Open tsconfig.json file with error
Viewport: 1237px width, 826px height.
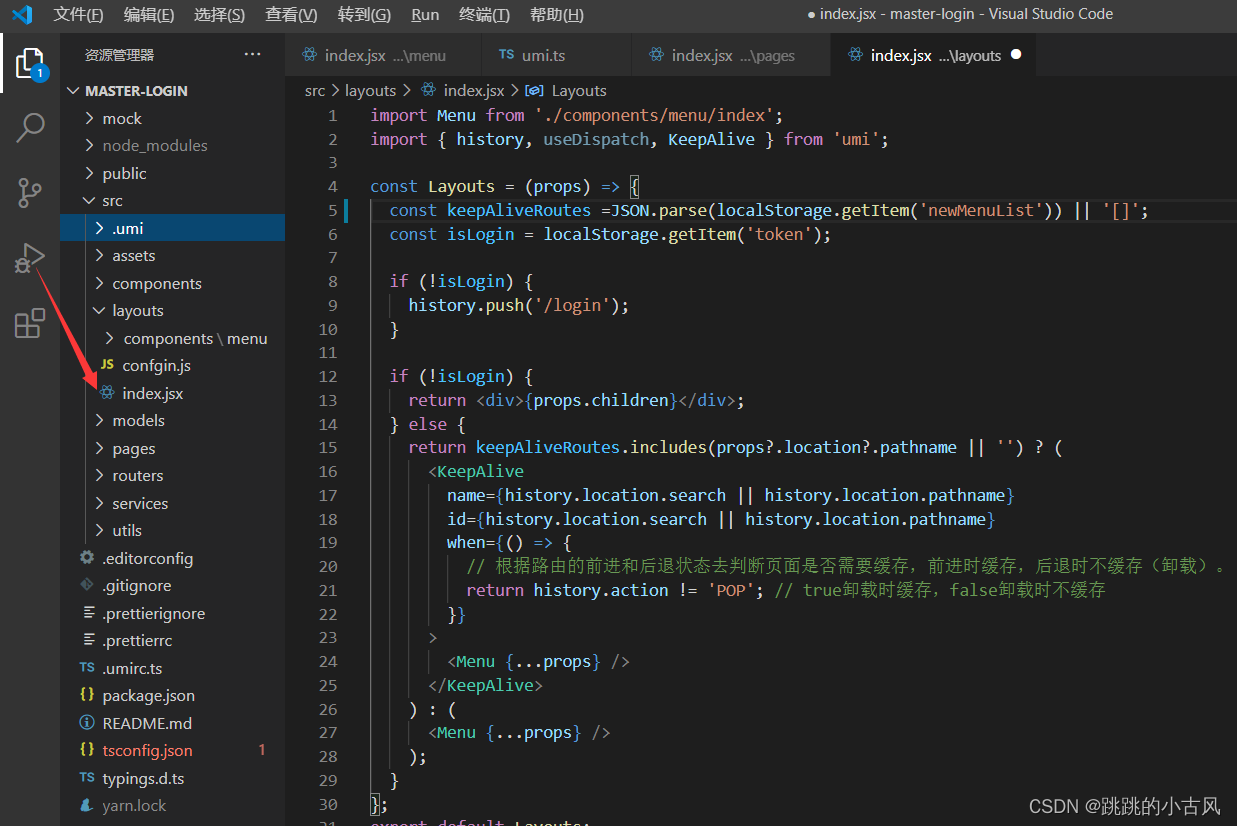coord(147,751)
